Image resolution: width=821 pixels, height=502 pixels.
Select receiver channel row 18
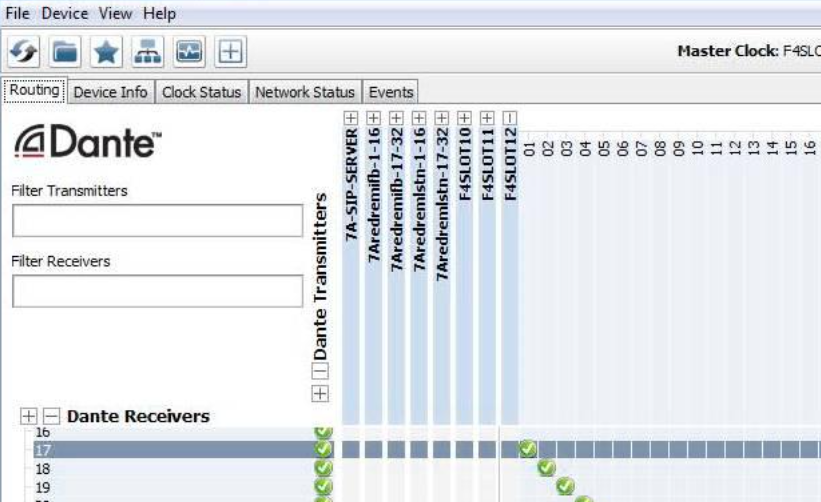click(183, 468)
